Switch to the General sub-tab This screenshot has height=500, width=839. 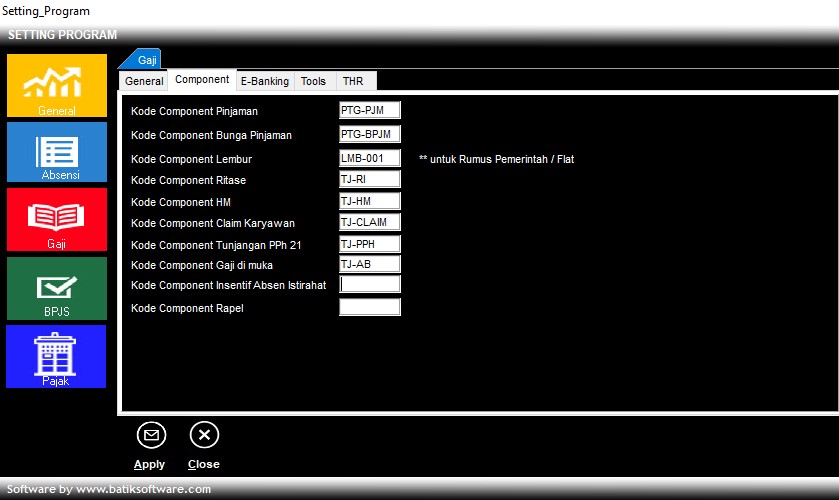tap(144, 81)
